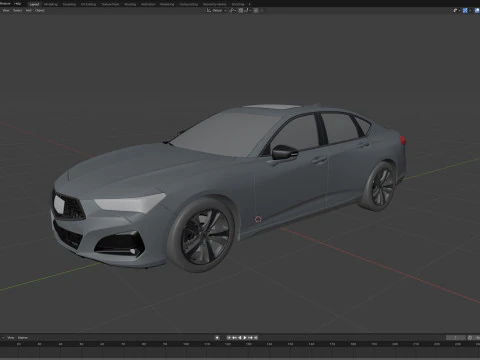Viewport: 480px width, 360px height.
Task: Open the viewport Select menu
Action: click(17, 10)
